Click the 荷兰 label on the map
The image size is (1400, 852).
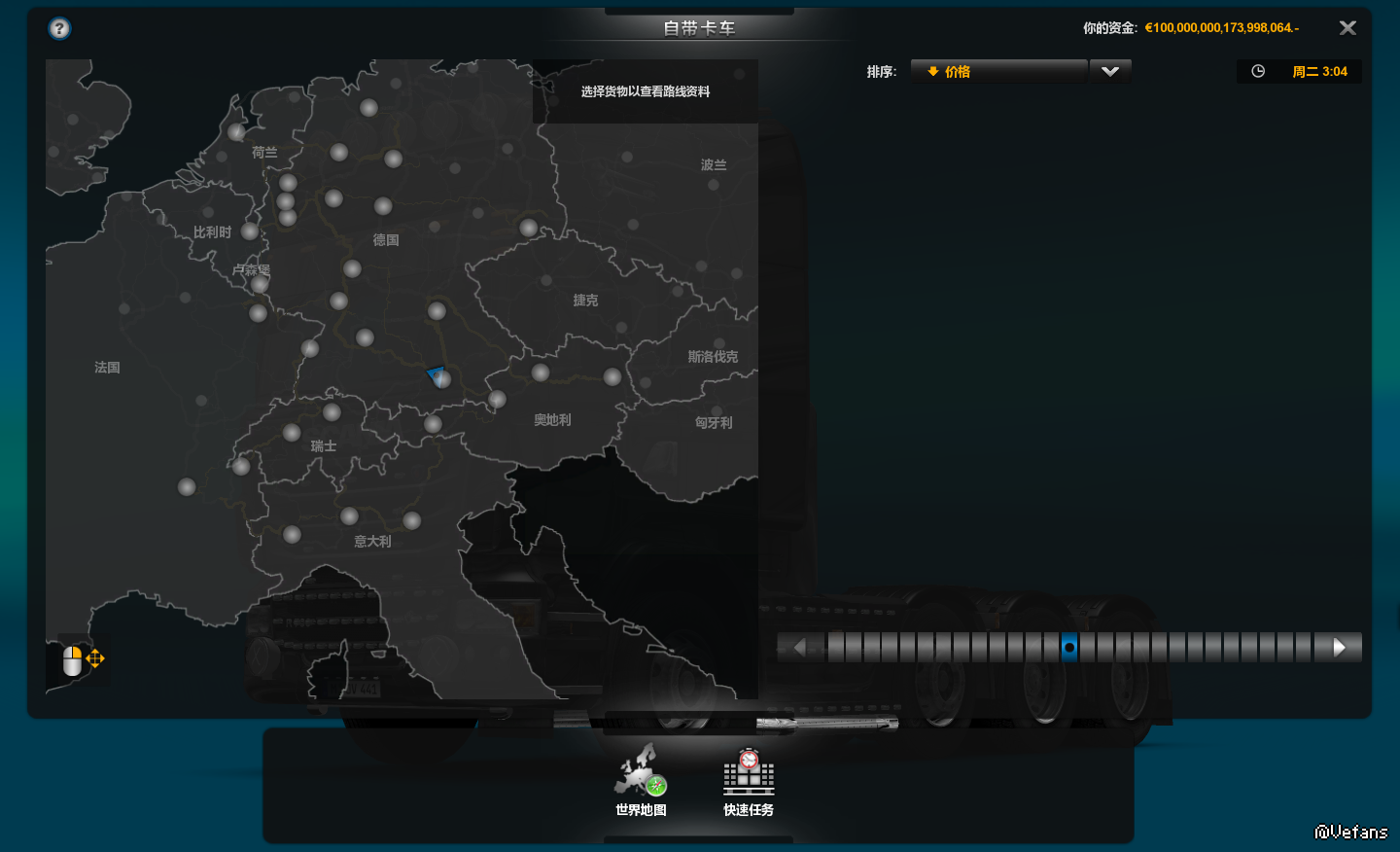pyautogui.click(x=264, y=153)
